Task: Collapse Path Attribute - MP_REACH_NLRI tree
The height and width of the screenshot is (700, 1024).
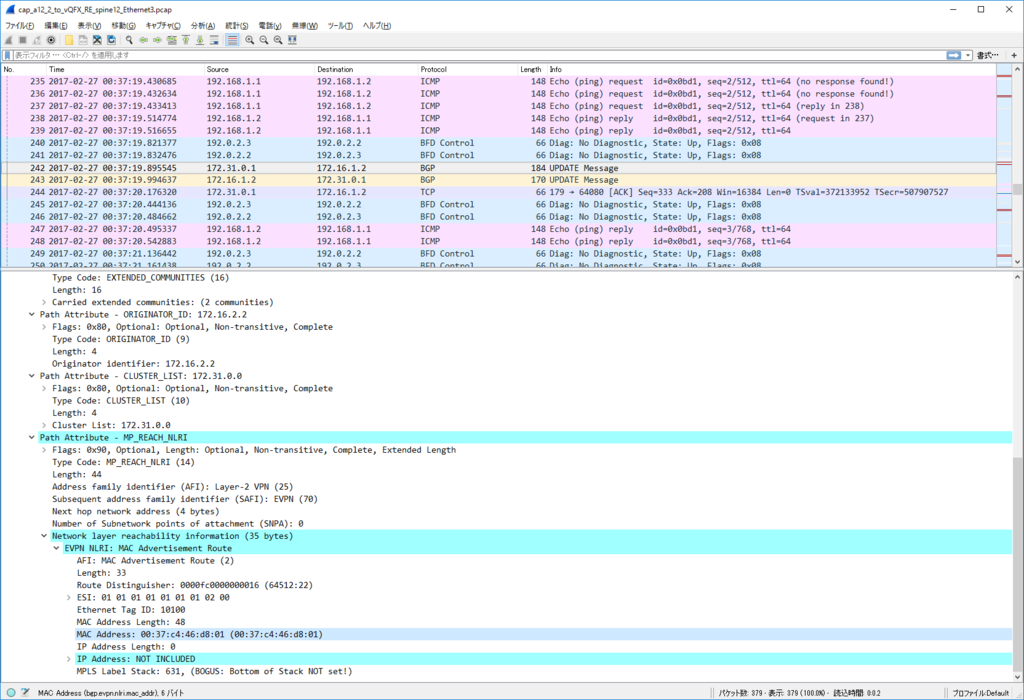Action: 31,438
